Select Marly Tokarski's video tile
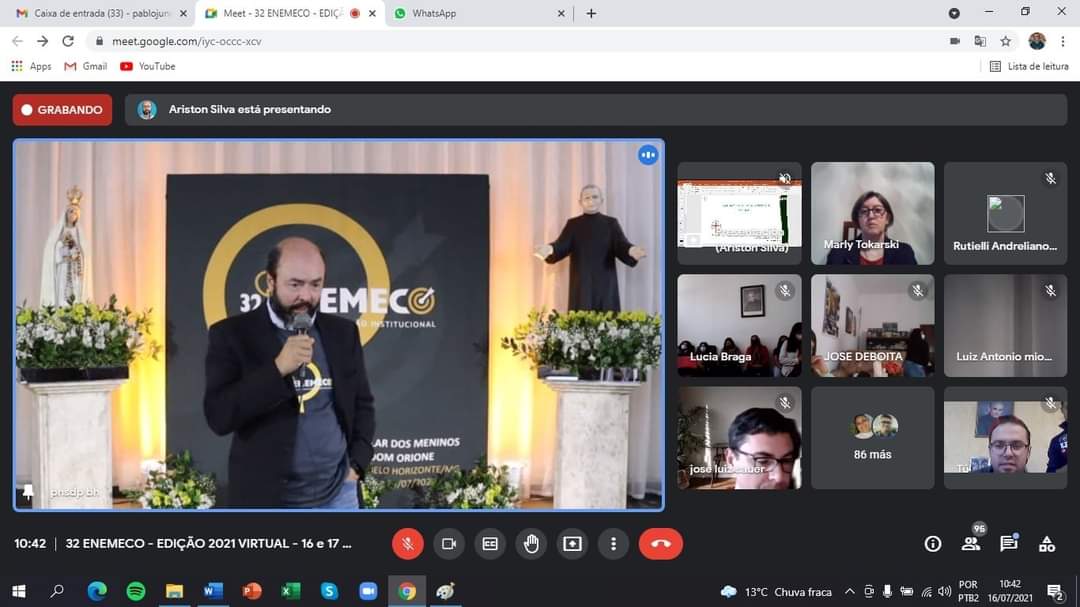Viewport: 1080px width, 607px height. click(872, 213)
